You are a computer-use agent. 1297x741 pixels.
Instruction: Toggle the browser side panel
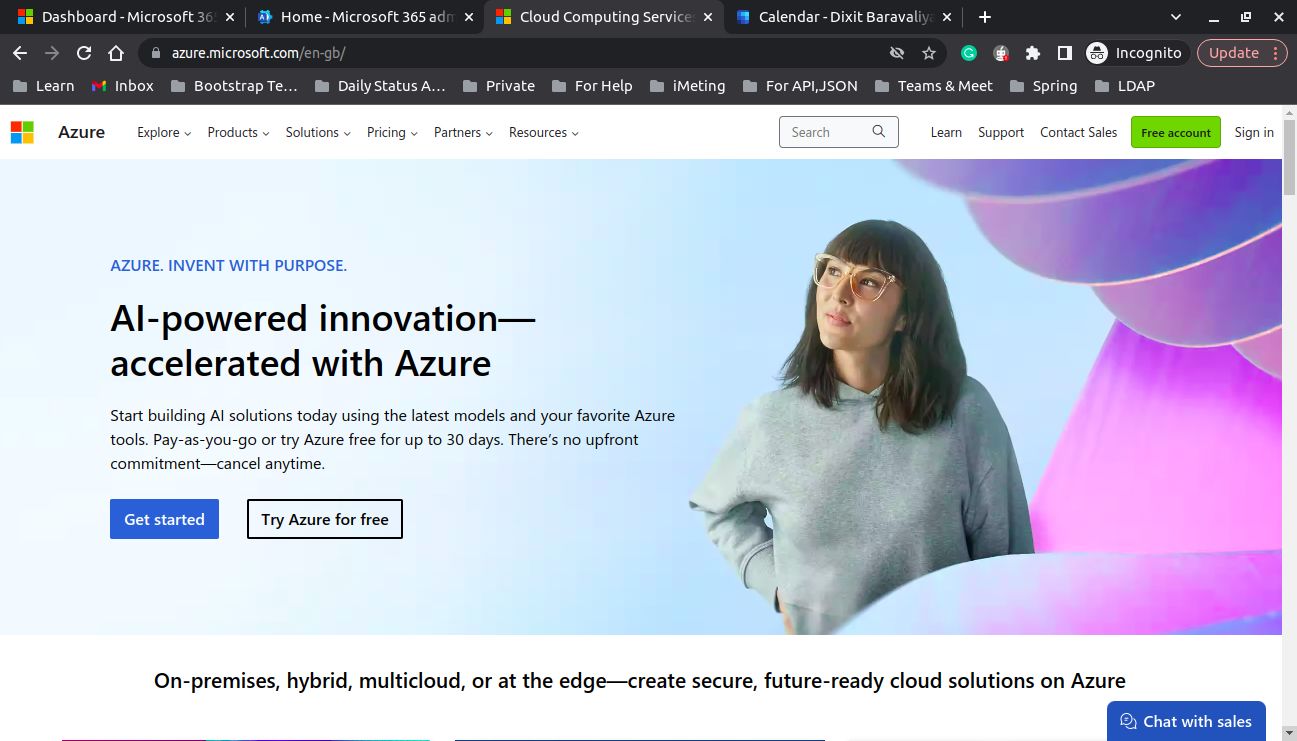point(1065,53)
